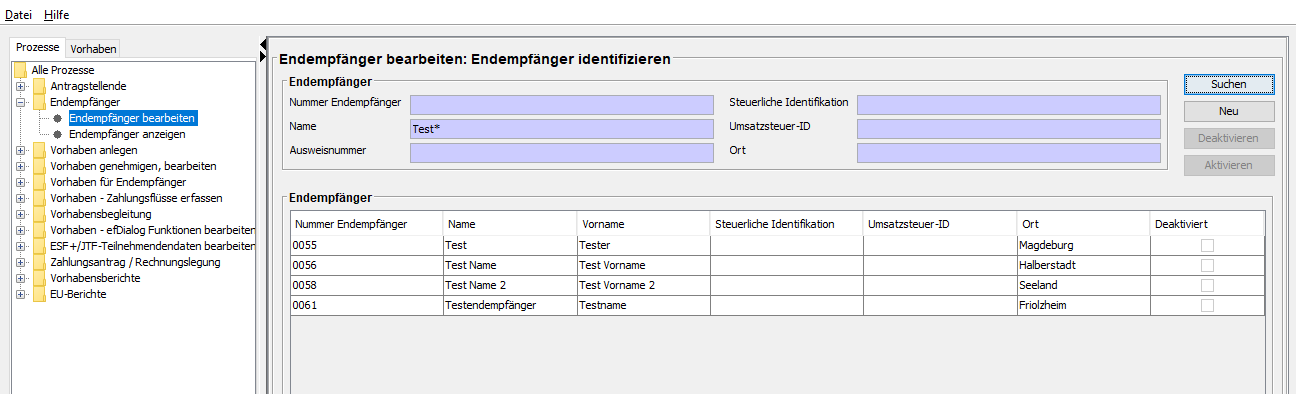1296x394 pixels.
Task: Select Zahlungsantrag / Rechnungslegung tree item
Action: pos(135,262)
